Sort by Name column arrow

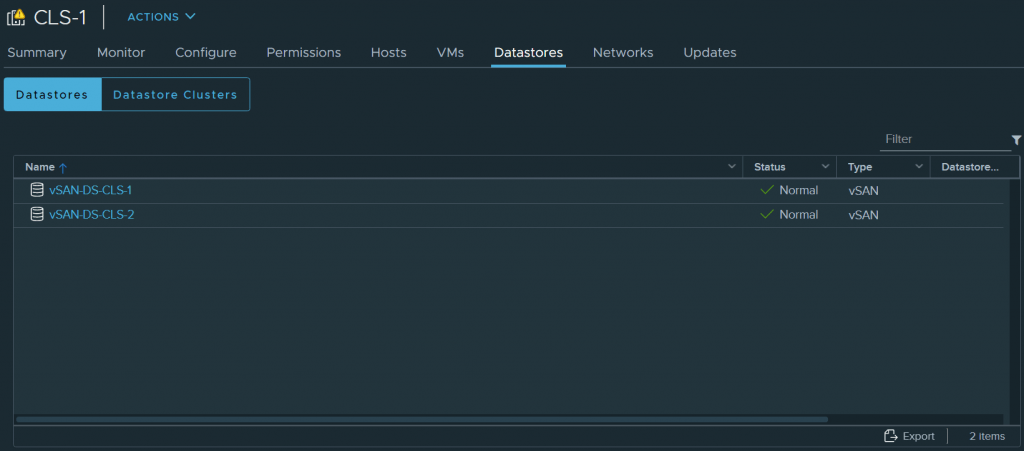click(x=63, y=167)
